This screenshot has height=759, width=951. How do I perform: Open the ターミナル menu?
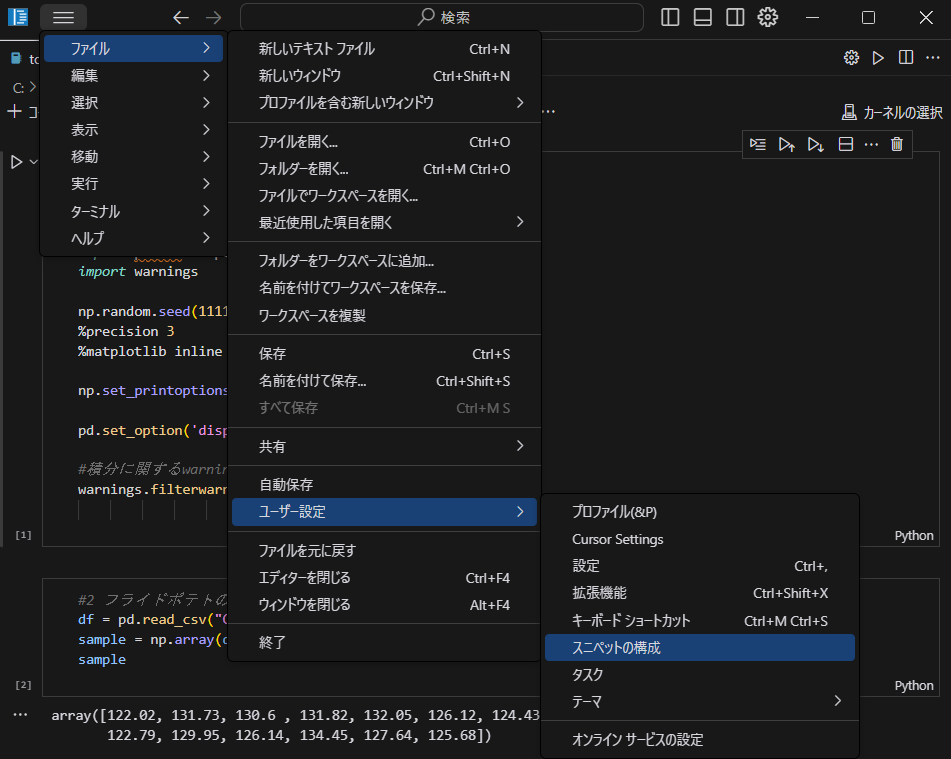(x=131, y=211)
